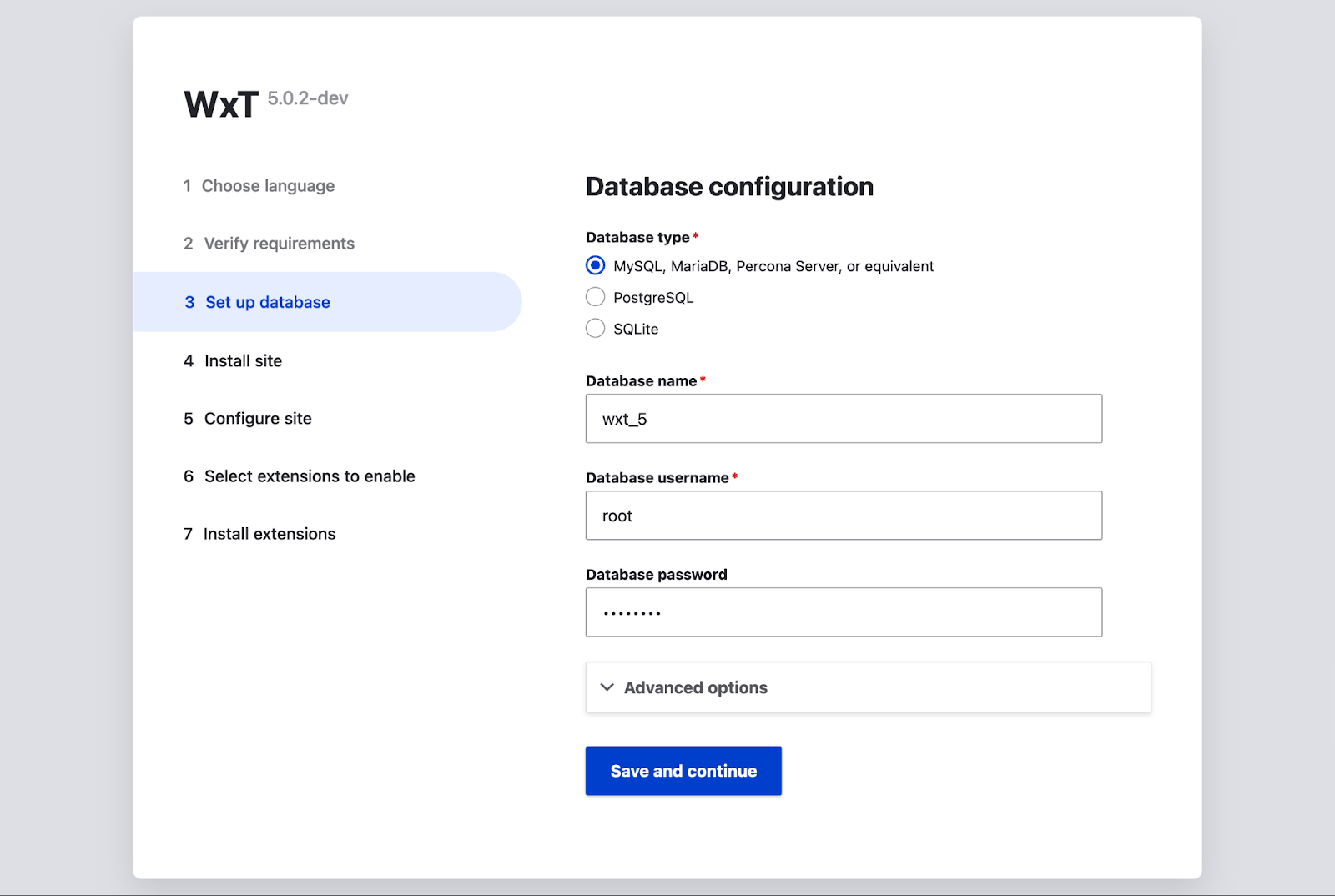Click step 4 Install site

[243, 361]
